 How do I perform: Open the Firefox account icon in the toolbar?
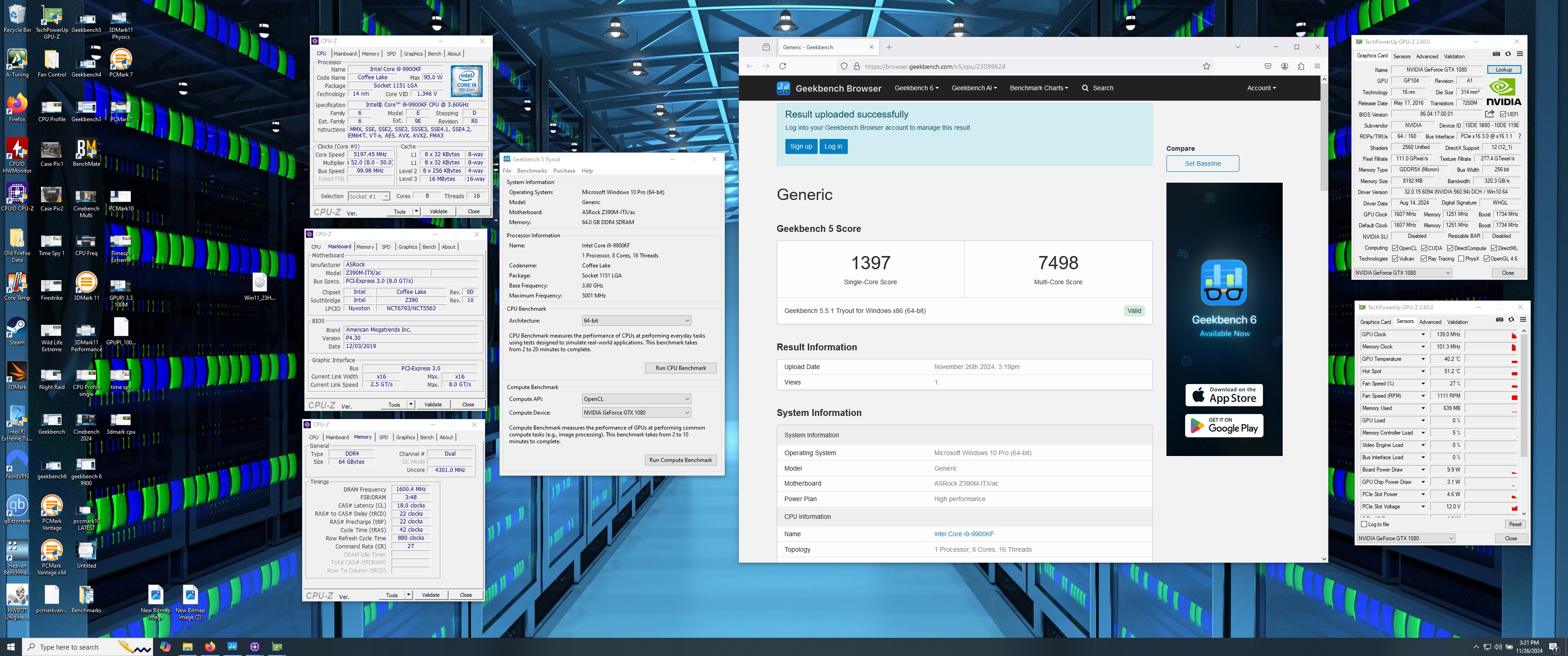[x=1284, y=67]
